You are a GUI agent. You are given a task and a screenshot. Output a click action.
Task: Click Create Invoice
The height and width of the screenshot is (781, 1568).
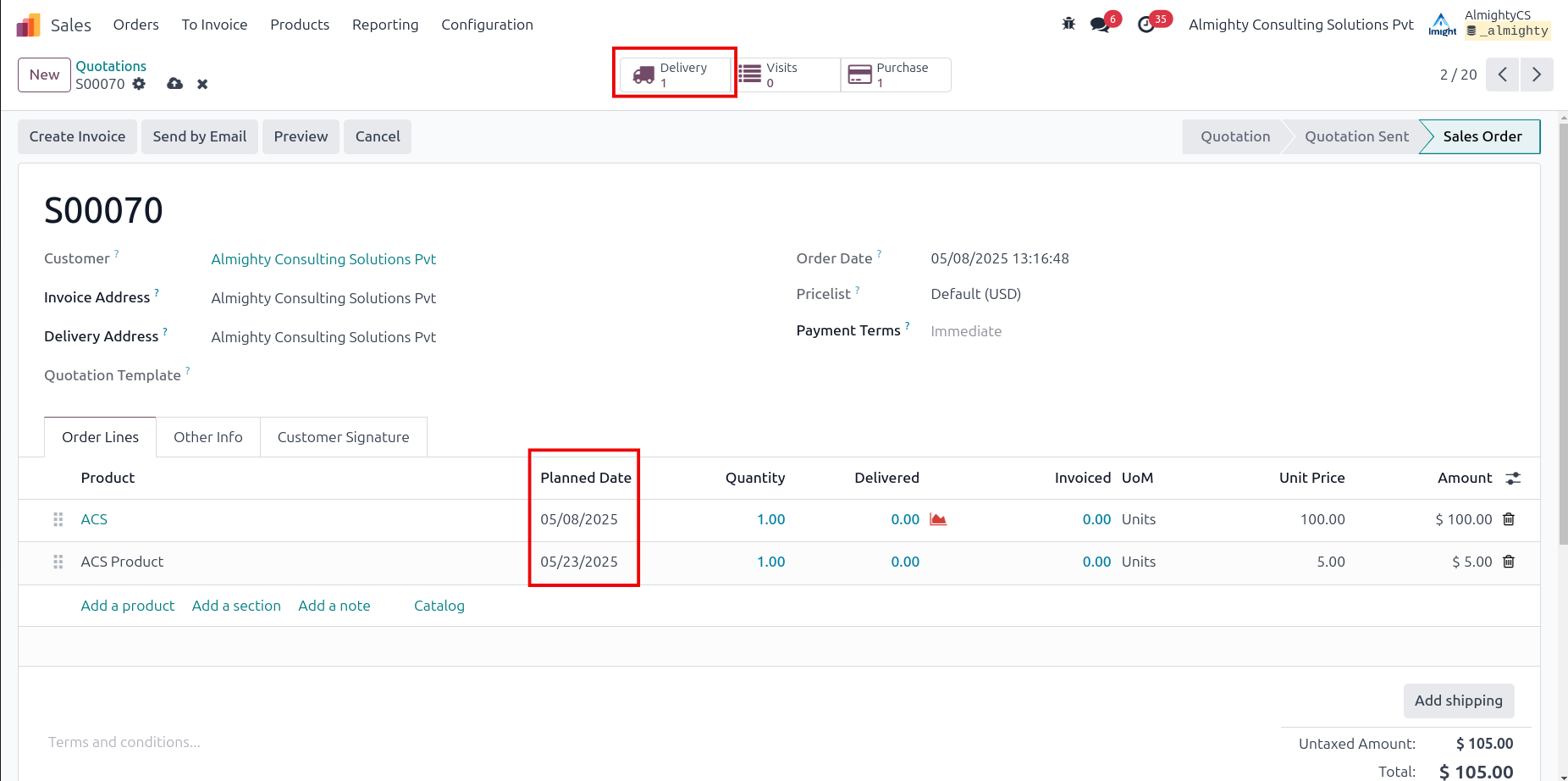click(77, 136)
